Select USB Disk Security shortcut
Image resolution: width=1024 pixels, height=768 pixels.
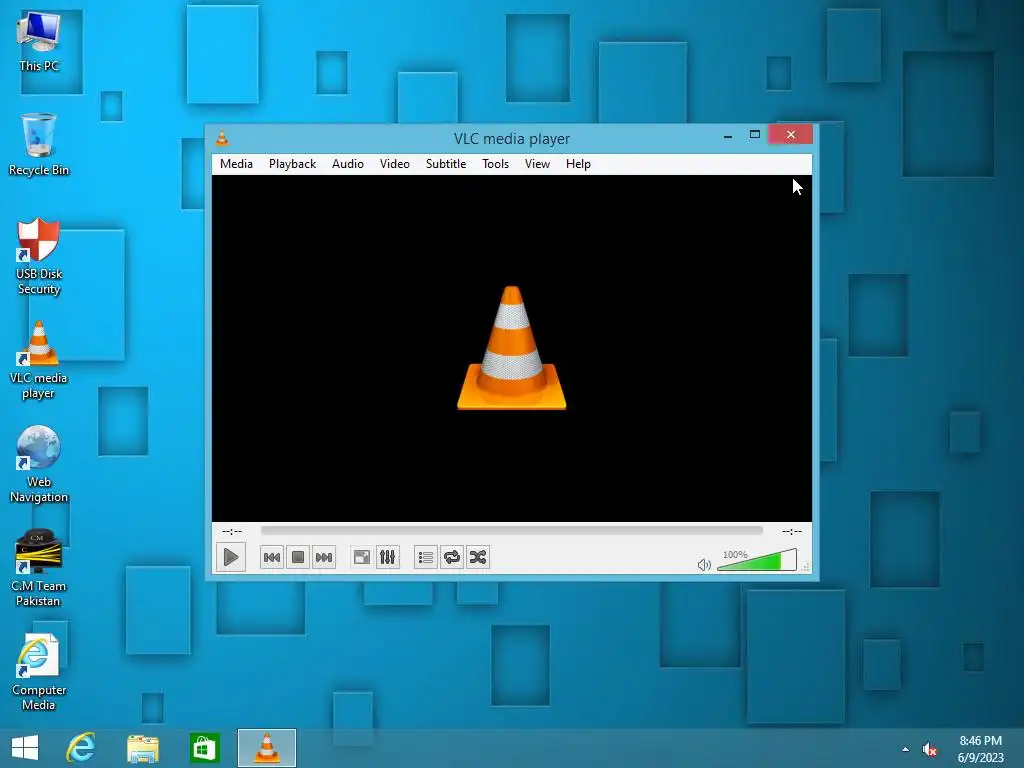[x=39, y=257]
